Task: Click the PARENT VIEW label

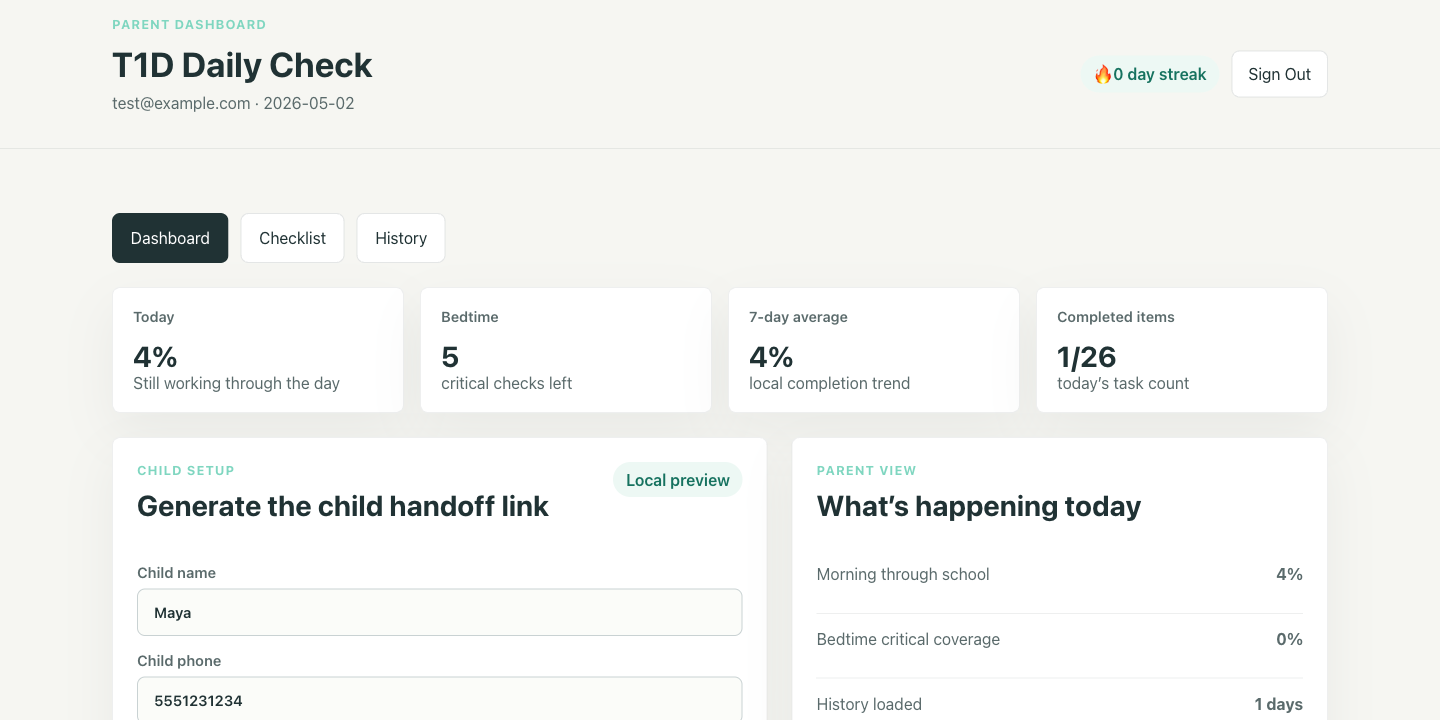Action: tap(867, 470)
